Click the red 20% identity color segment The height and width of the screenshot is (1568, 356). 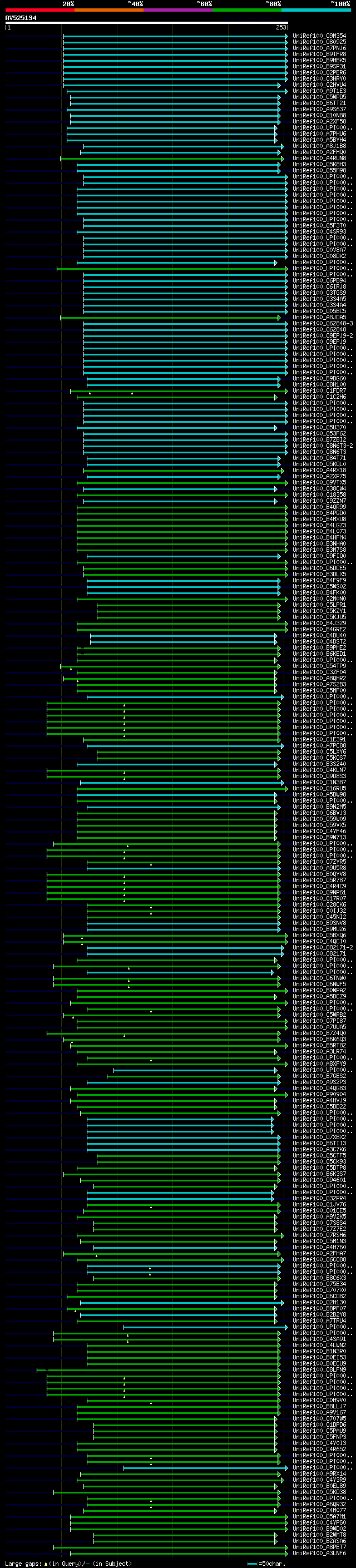[x=39, y=10]
